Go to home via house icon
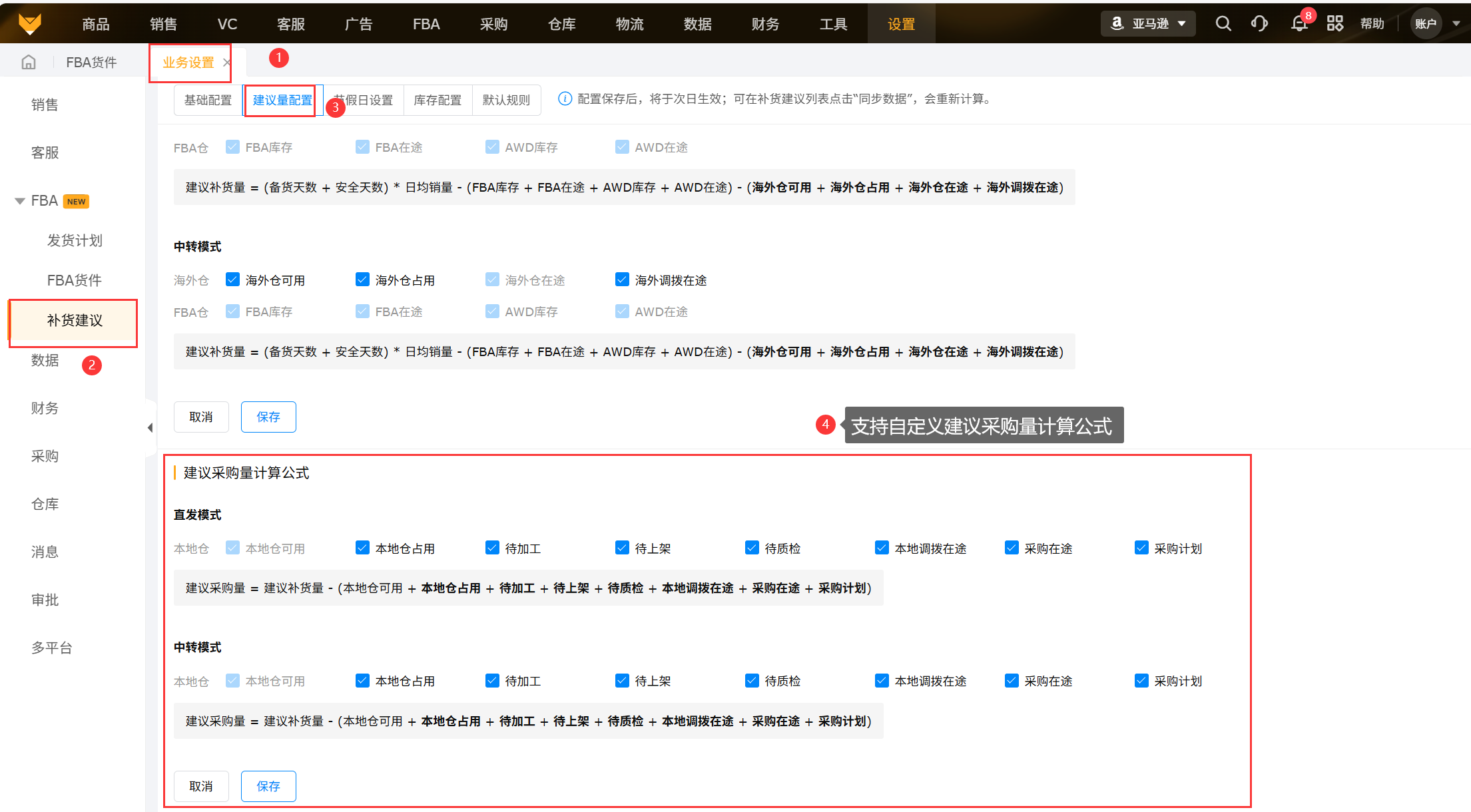 pos(29,63)
